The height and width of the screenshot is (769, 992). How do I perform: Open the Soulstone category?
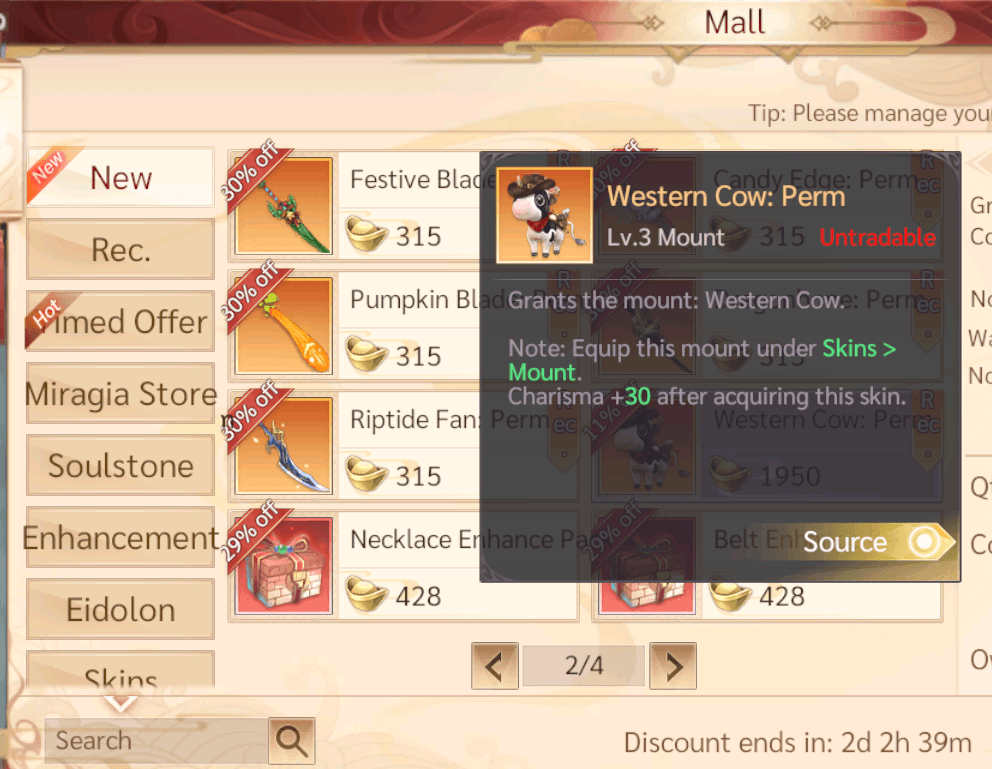(x=121, y=465)
